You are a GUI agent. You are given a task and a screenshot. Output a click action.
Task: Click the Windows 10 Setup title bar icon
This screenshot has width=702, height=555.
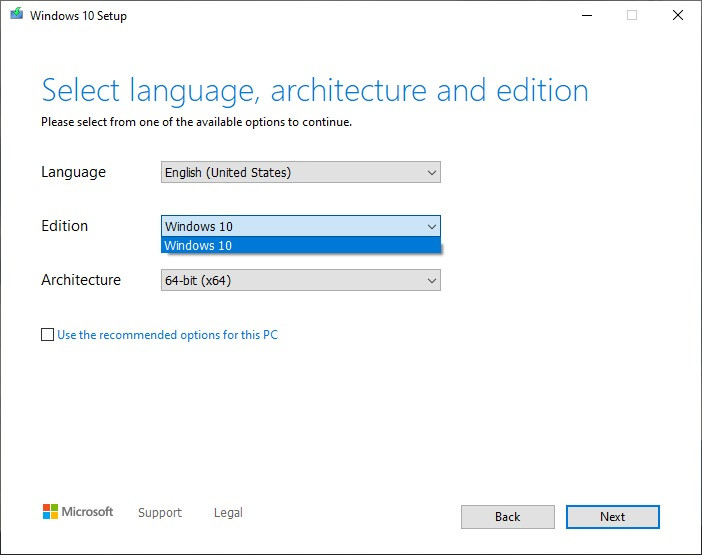(x=17, y=14)
